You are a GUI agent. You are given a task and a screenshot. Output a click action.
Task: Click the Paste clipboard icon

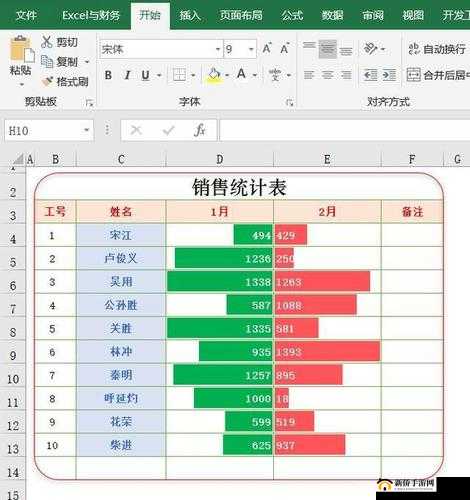point(21,49)
